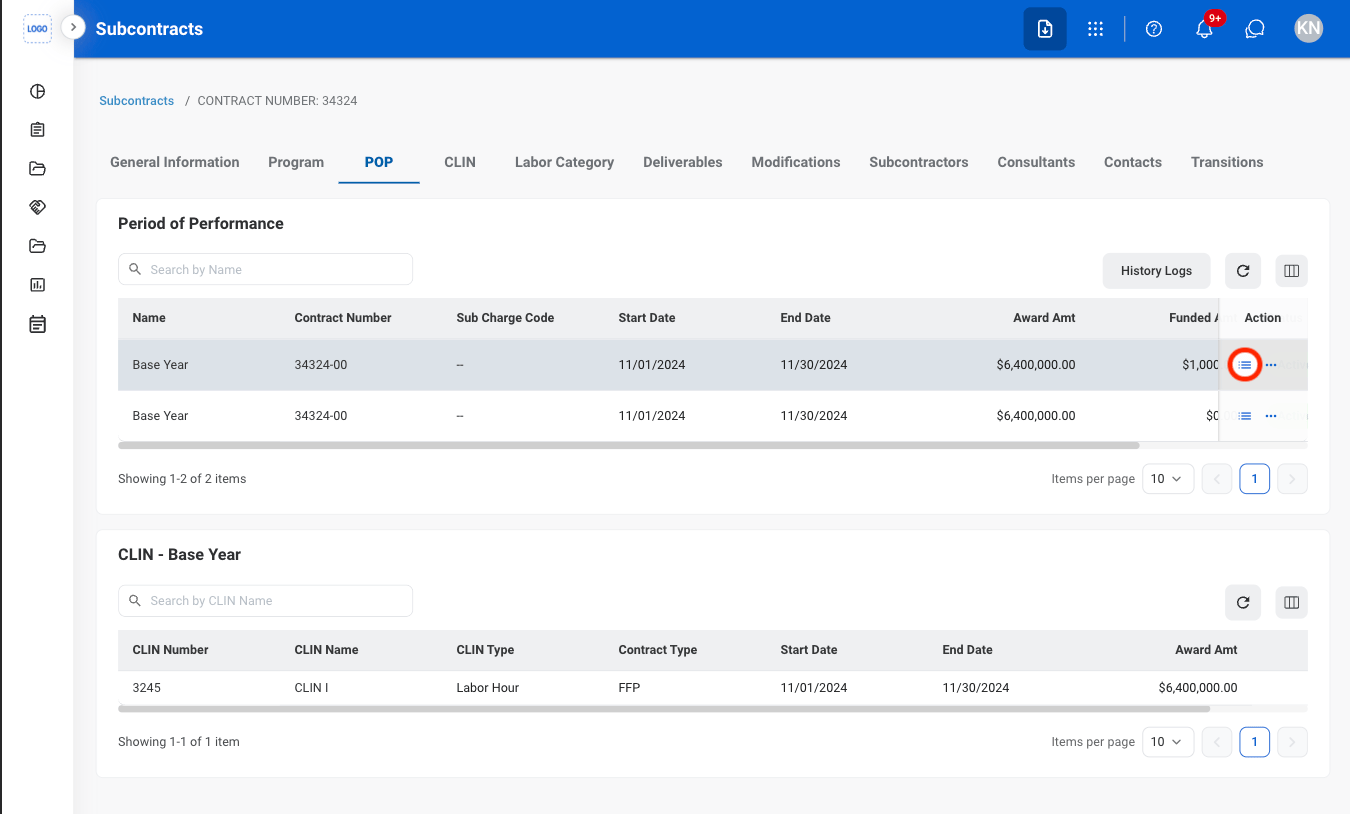View notifications via the bell icon
1350x814 pixels.
1204,29
